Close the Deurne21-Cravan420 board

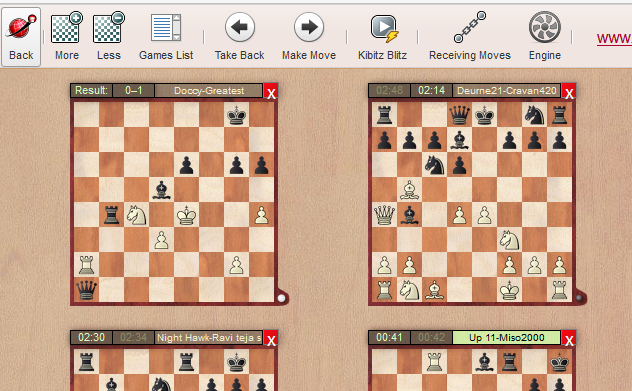pyautogui.click(x=569, y=92)
